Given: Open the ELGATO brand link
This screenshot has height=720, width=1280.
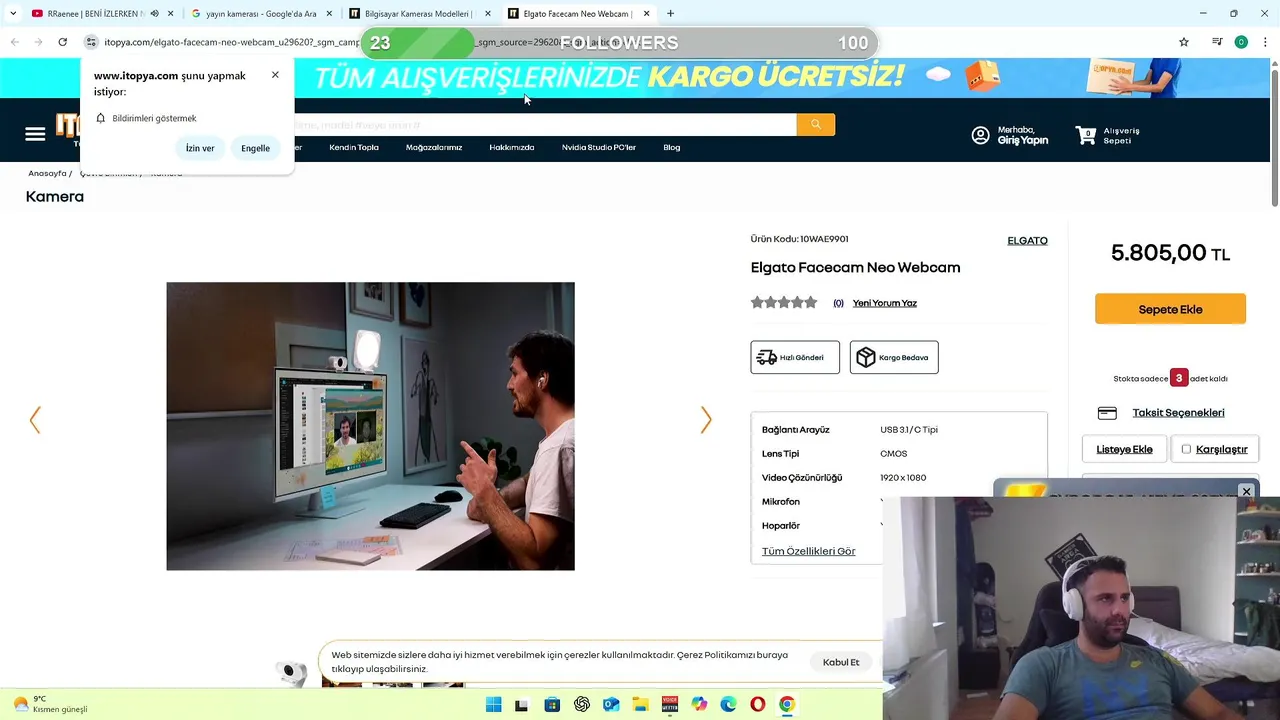Looking at the screenshot, I should pyautogui.click(x=1027, y=241).
